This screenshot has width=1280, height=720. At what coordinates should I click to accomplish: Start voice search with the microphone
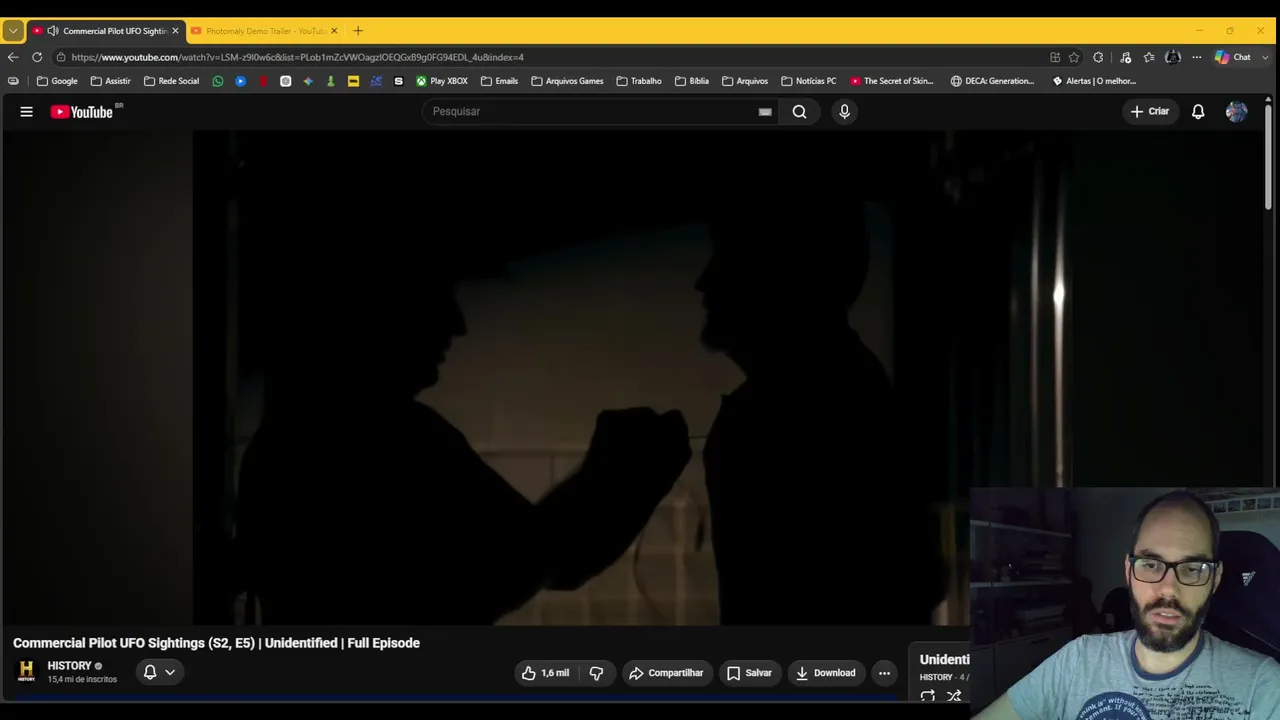pyautogui.click(x=844, y=112)
